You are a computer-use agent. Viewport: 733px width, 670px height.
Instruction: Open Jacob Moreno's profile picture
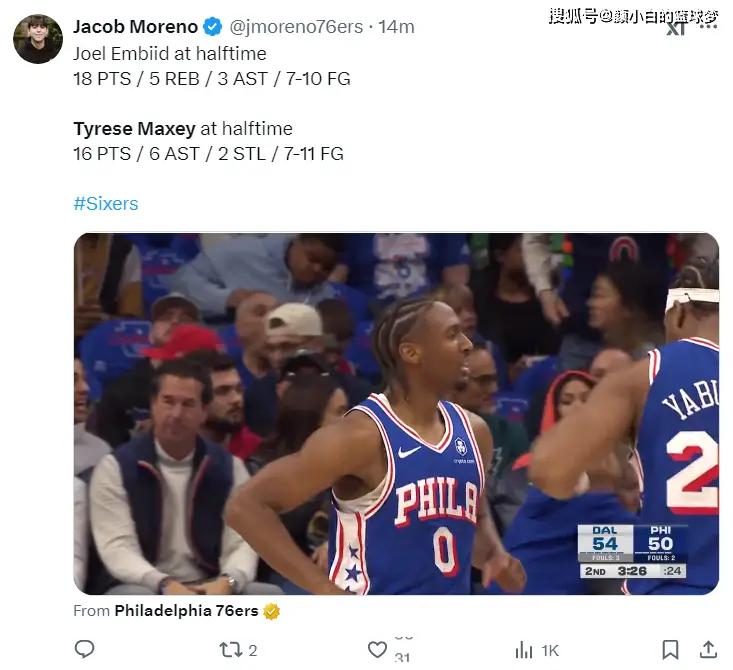(38, 39)
